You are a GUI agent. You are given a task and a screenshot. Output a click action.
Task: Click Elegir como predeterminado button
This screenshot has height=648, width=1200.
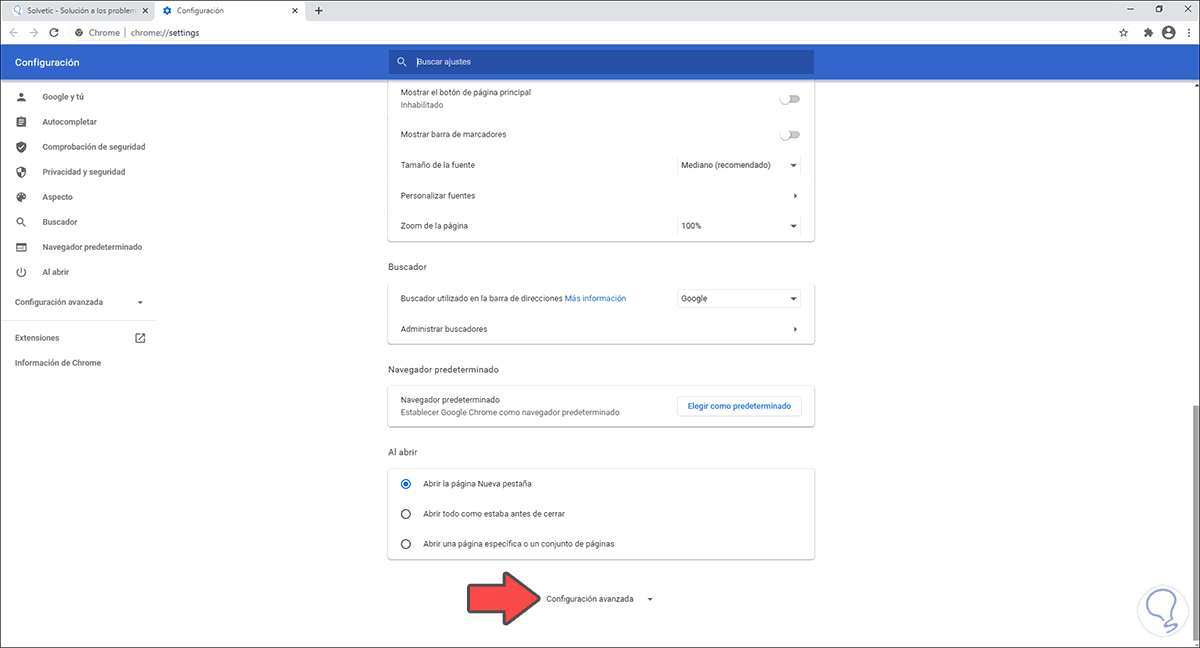pyautogui.click(x=739, y=406)
